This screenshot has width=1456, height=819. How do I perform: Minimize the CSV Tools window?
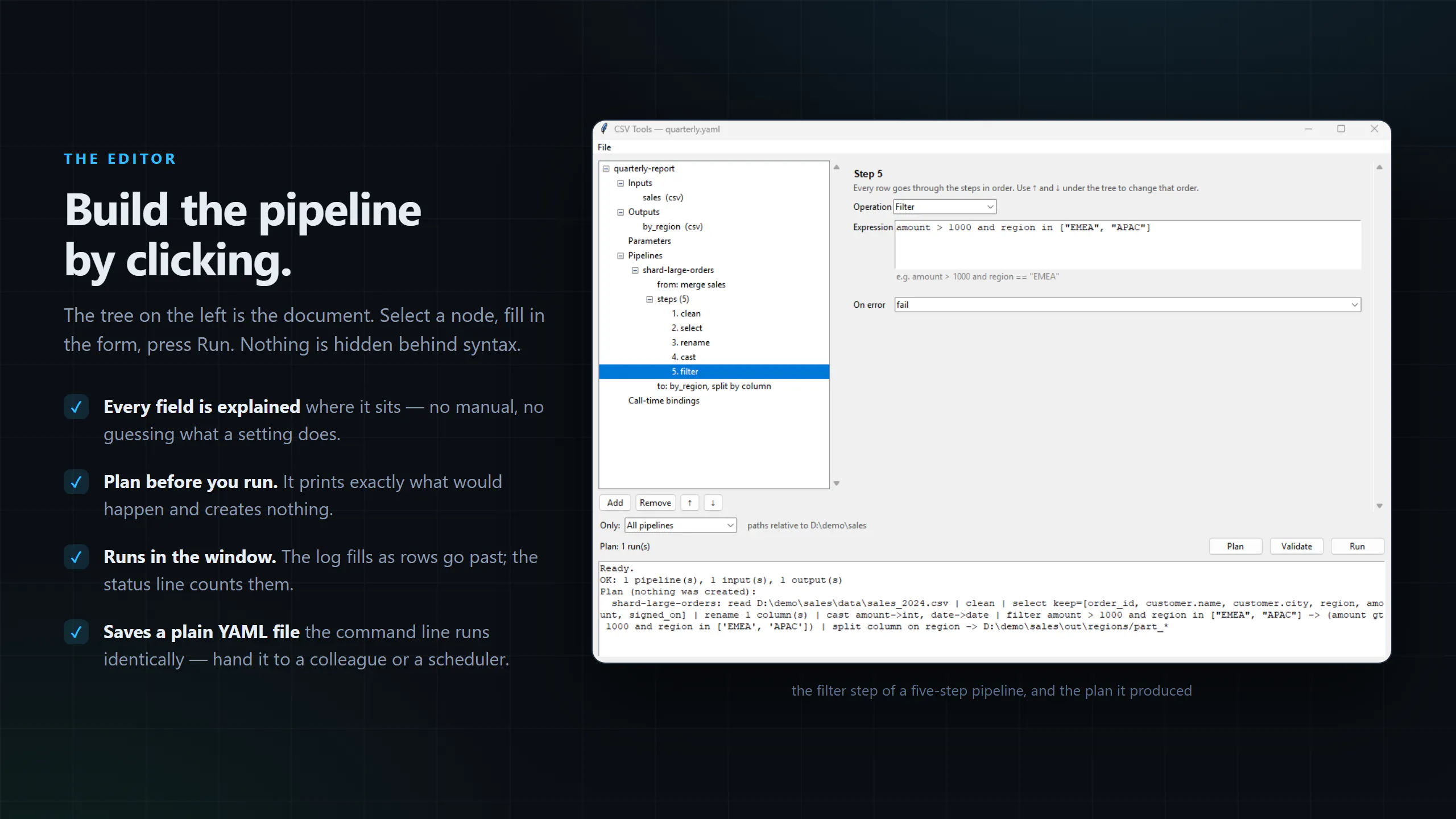tap(1308, 129)
